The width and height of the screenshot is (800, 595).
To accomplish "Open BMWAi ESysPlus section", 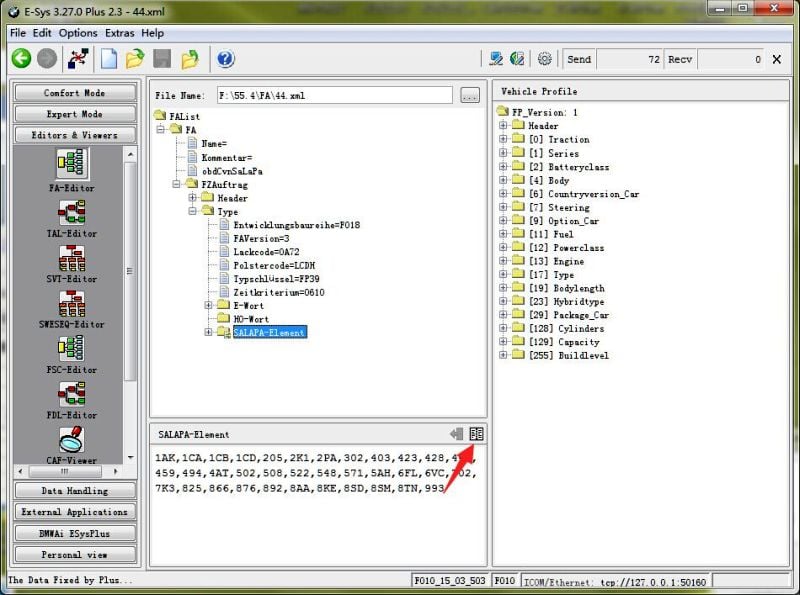I will click(75, 533).
